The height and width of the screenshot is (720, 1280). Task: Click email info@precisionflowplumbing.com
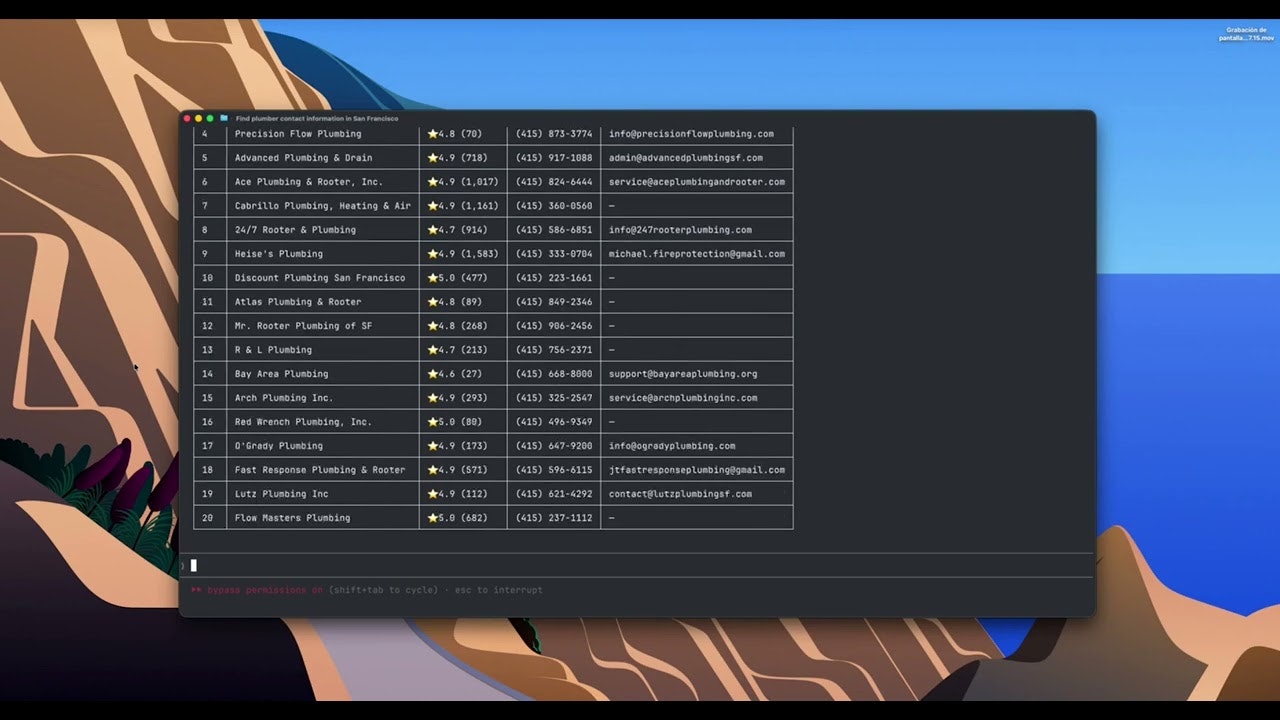[x=691, y=134]
